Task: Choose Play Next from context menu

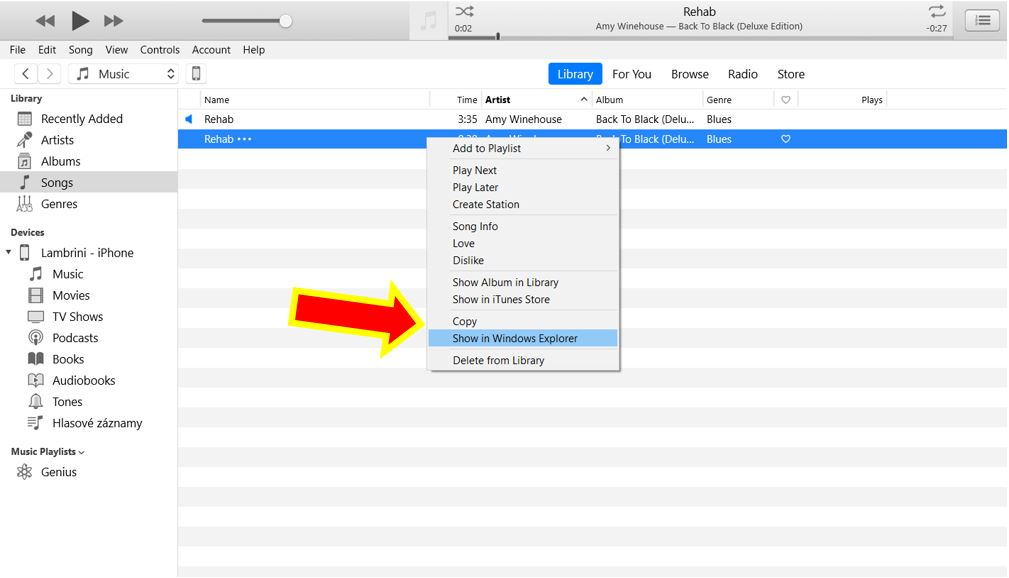Action: coord(524,170)
